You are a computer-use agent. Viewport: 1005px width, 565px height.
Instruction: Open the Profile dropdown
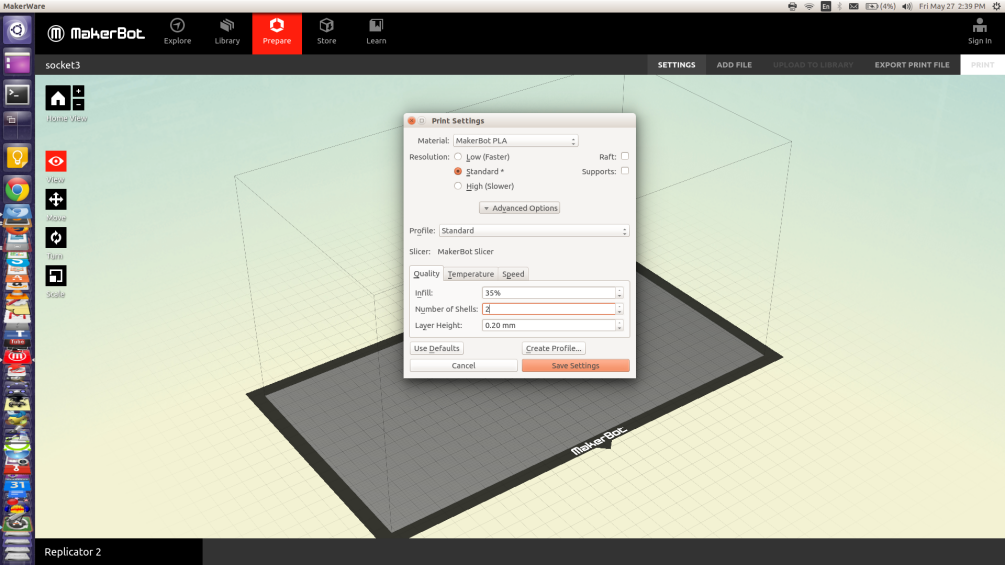coord(534,231)
